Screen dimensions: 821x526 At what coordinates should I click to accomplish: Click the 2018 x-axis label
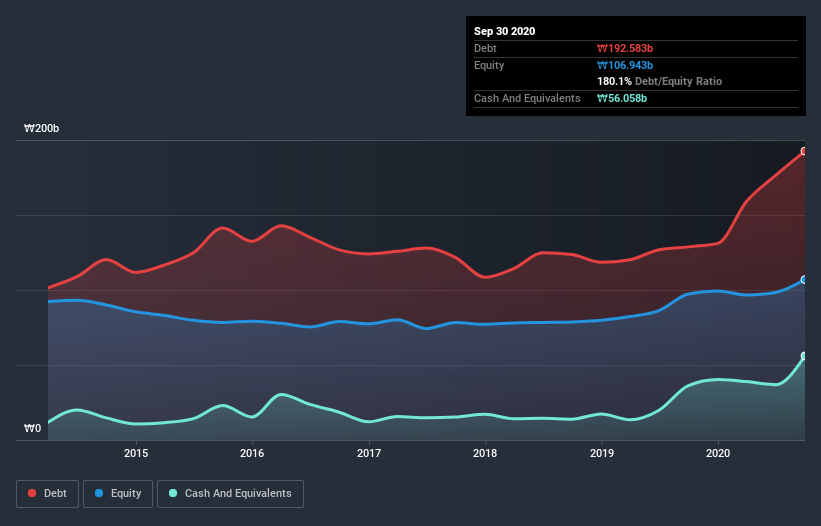[485, 453]
